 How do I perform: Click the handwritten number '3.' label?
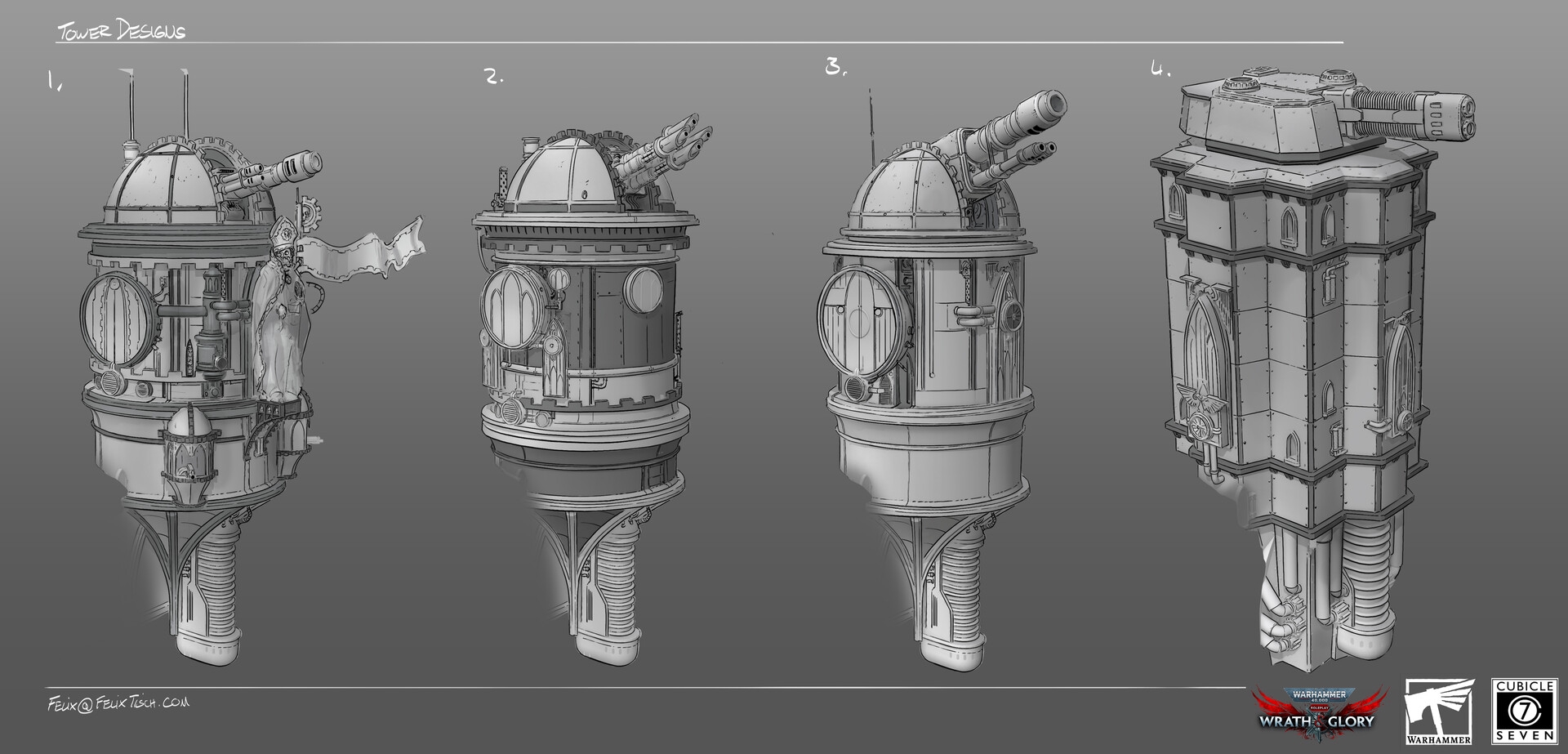click(835, 66)
